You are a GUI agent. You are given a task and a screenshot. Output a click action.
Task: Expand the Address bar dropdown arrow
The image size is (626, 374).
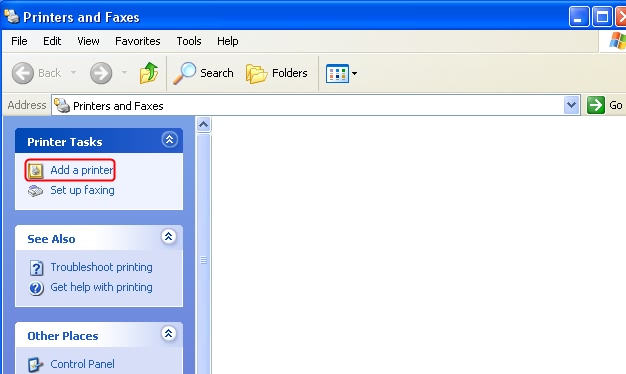(572, 105)
